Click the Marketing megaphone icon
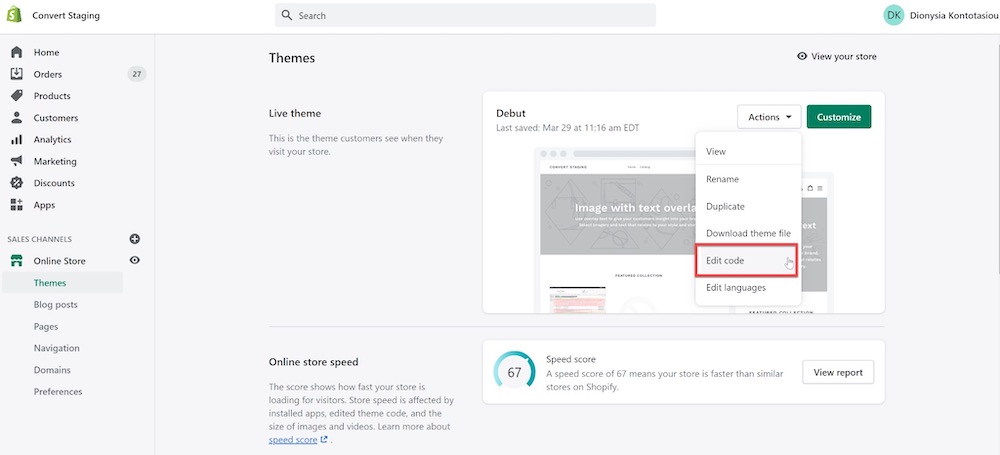 [x=17, y=161]
